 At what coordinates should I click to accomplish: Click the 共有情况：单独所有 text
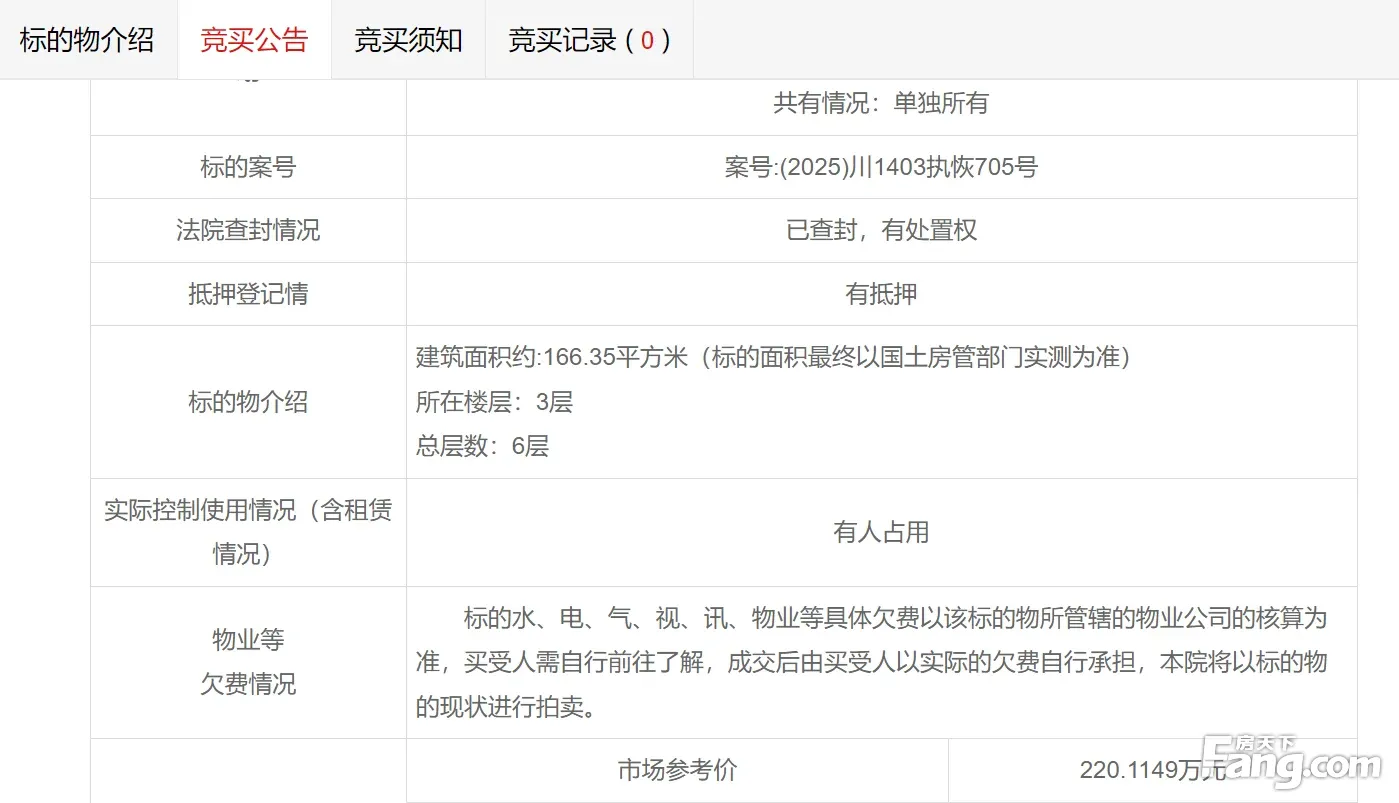pyautogui.click(x=880, y=103)
